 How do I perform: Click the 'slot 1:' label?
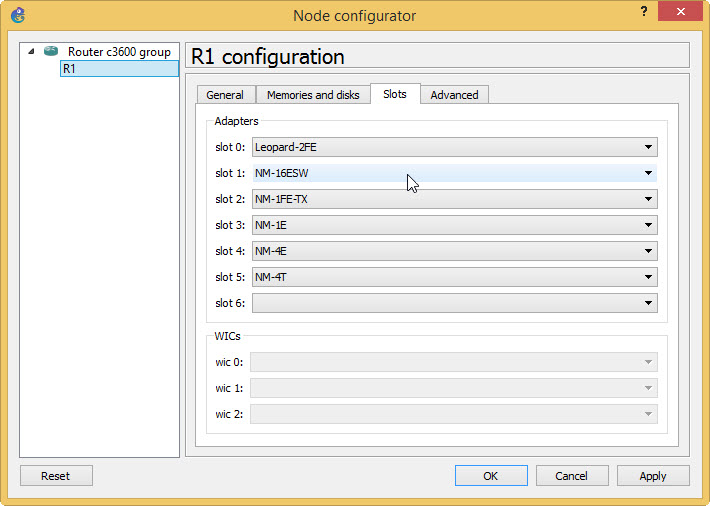pos(230,173)
